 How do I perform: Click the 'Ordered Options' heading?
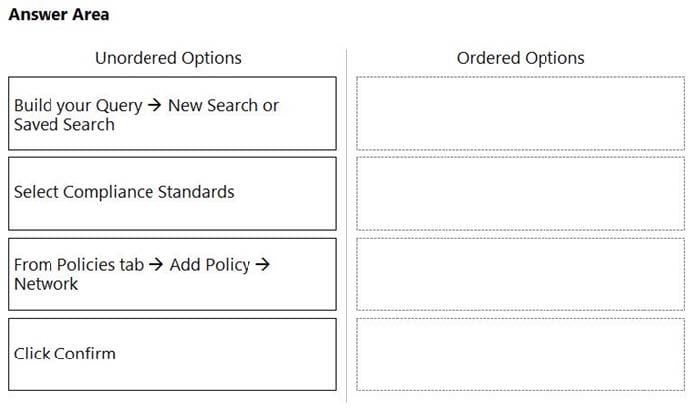point(521,58)
